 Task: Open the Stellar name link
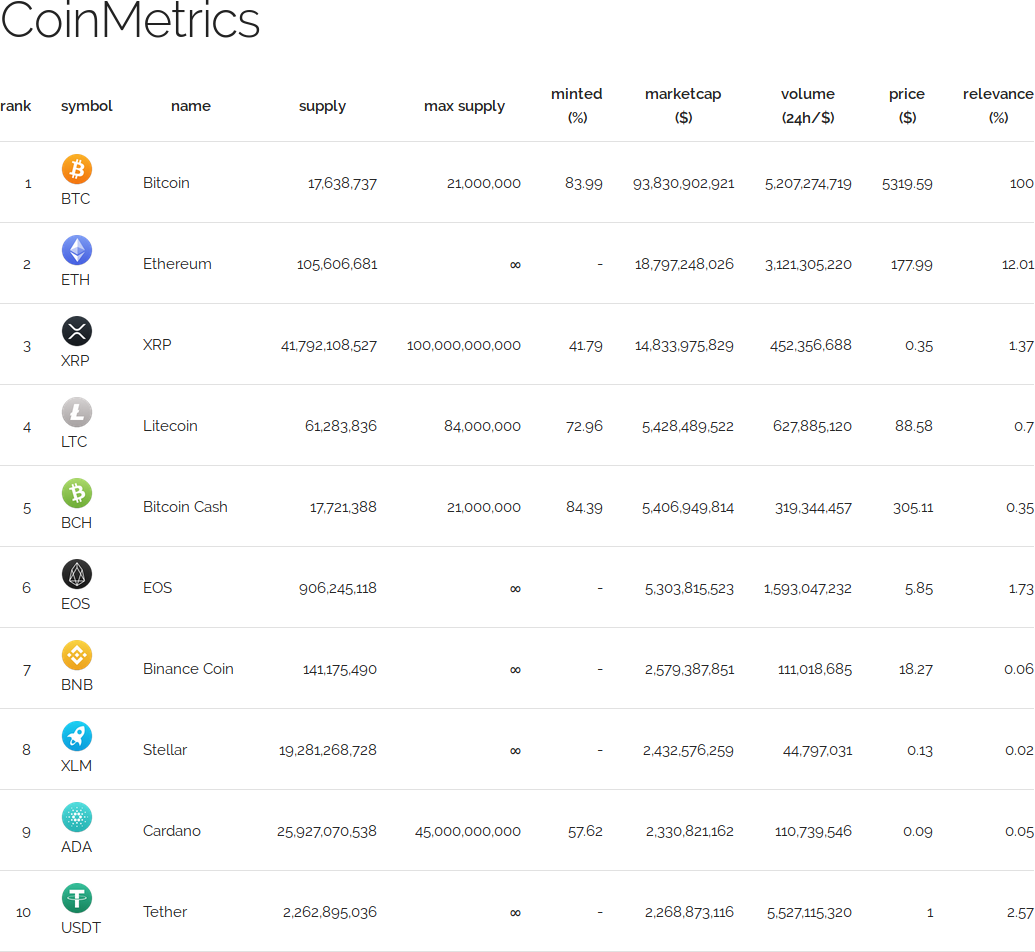coord(165,750)
